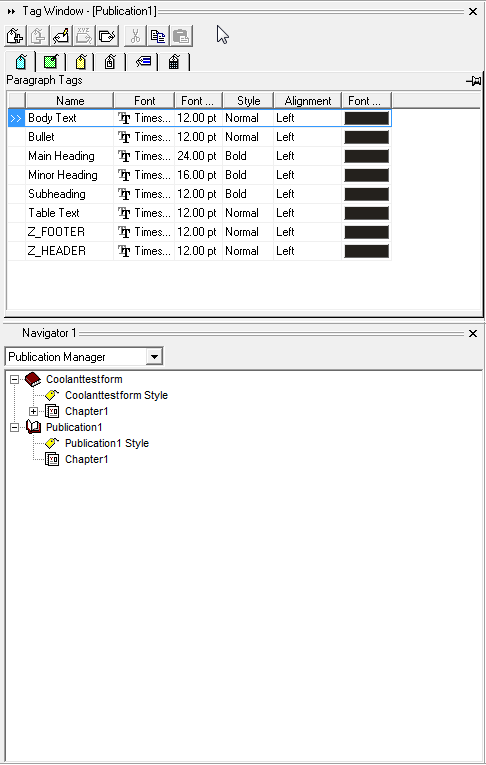
Task: Collapse Tag Window using double-arrow icon
Action: (x=11, y=11)
